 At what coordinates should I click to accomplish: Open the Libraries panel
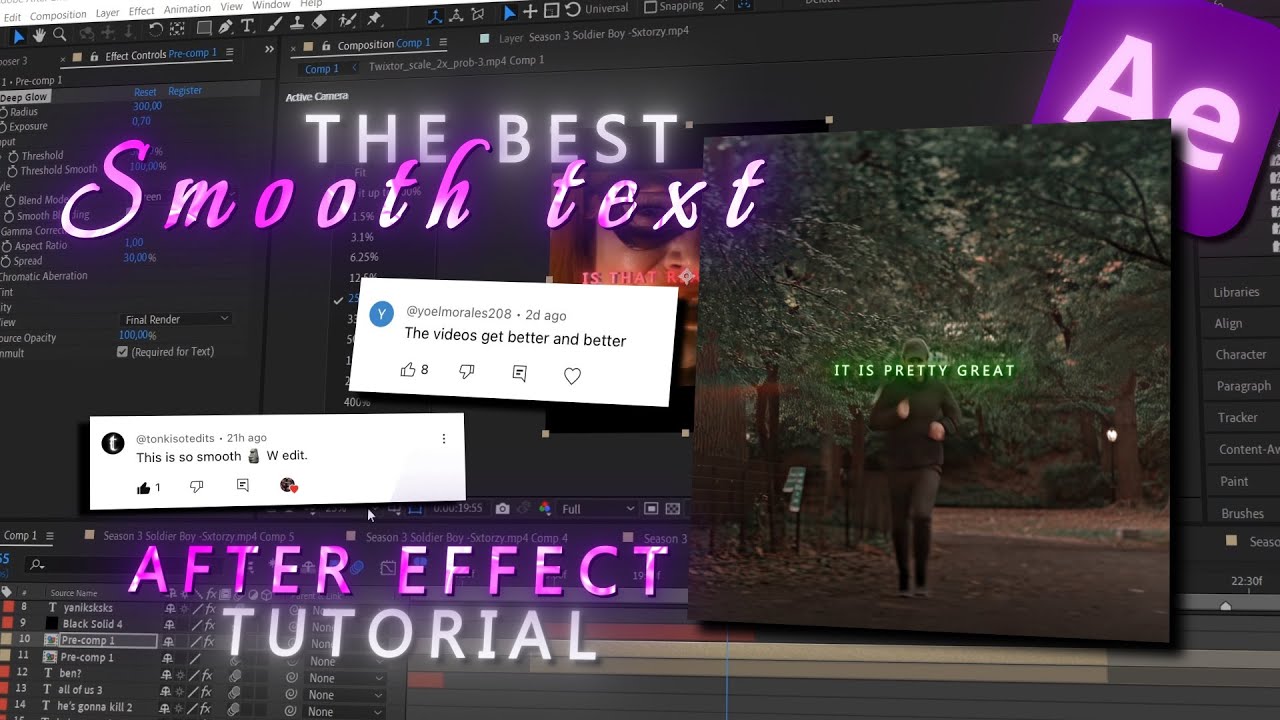click(x=1236, y=292)
